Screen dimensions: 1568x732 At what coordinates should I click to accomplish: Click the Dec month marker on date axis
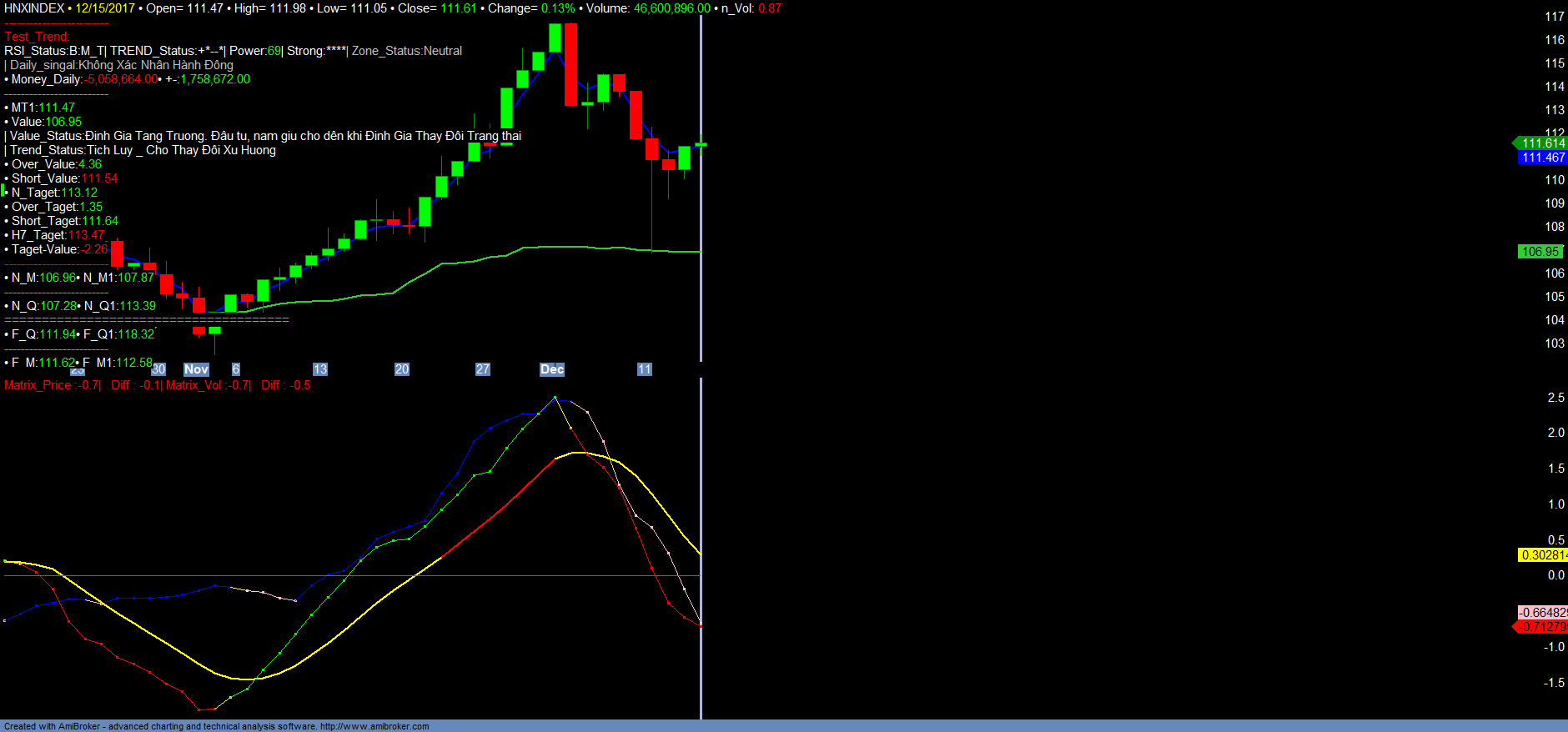click(552, 369)
